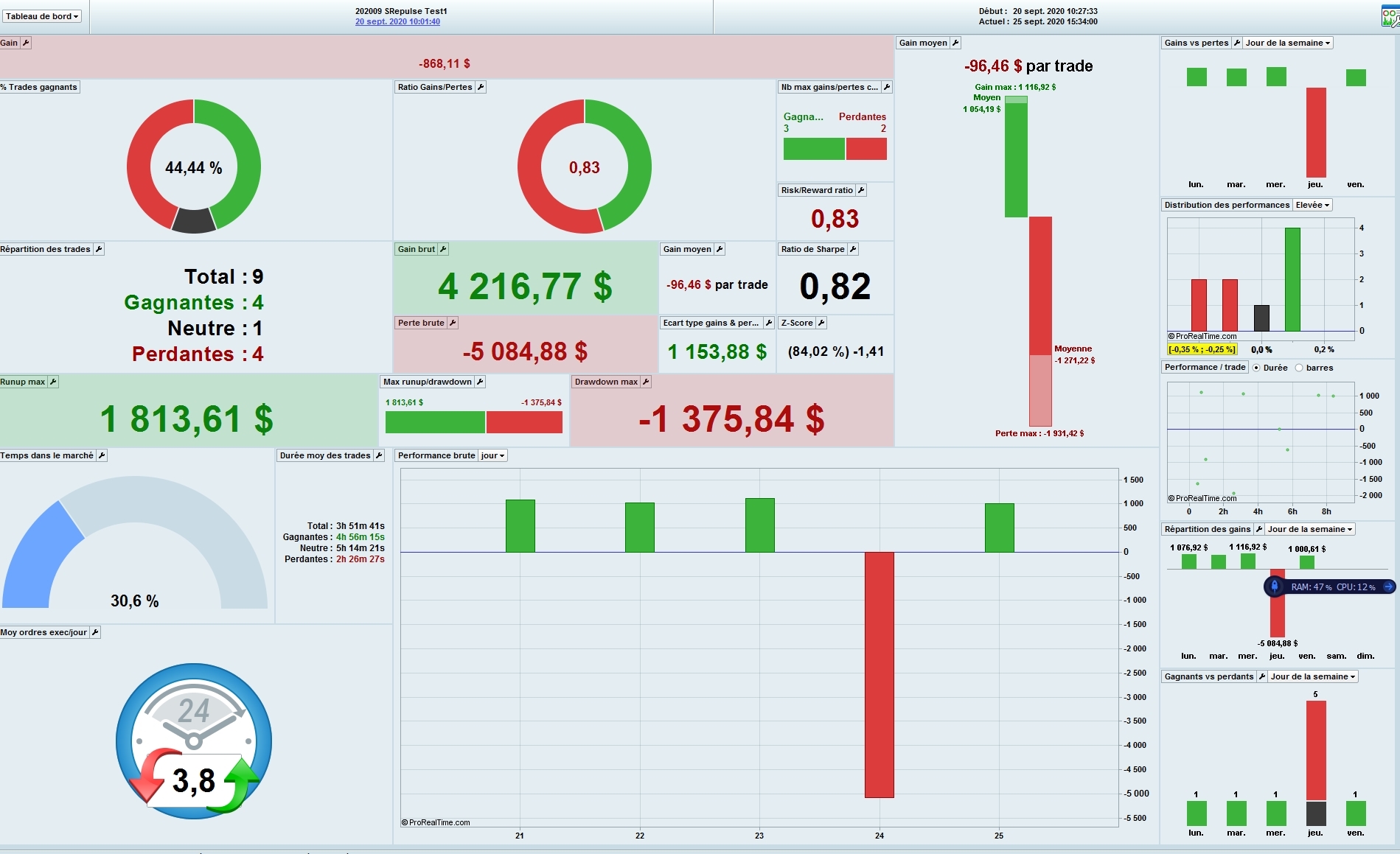Click the 30,6 % time in market value
The width and height of the screenshot is (1400, 854).
coord(135,601)
